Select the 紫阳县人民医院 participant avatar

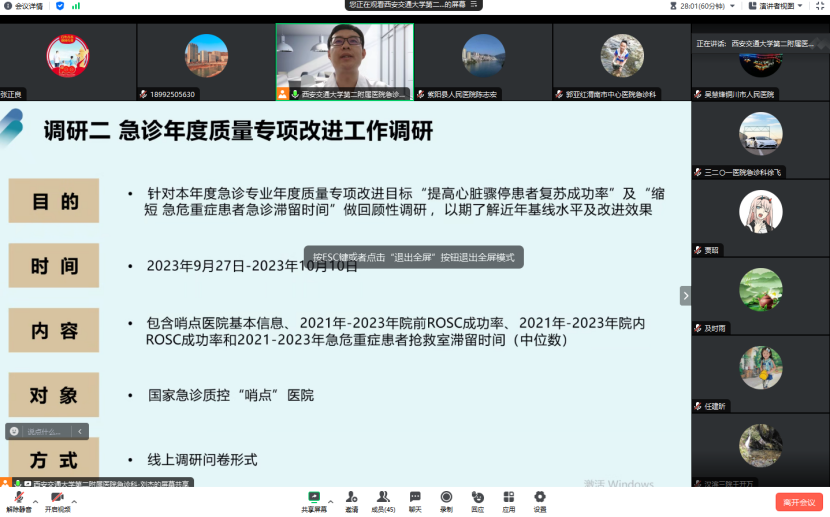[483, 56]
